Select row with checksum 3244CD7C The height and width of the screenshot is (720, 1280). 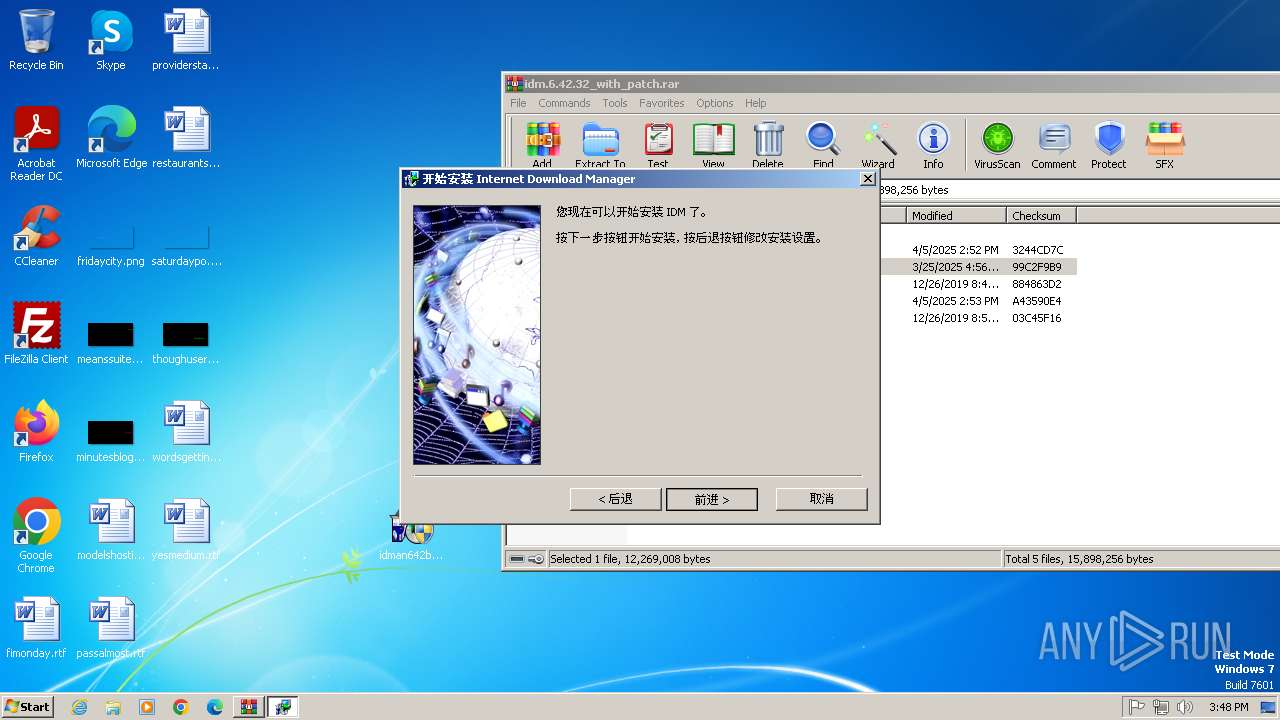tap(978, 250)
